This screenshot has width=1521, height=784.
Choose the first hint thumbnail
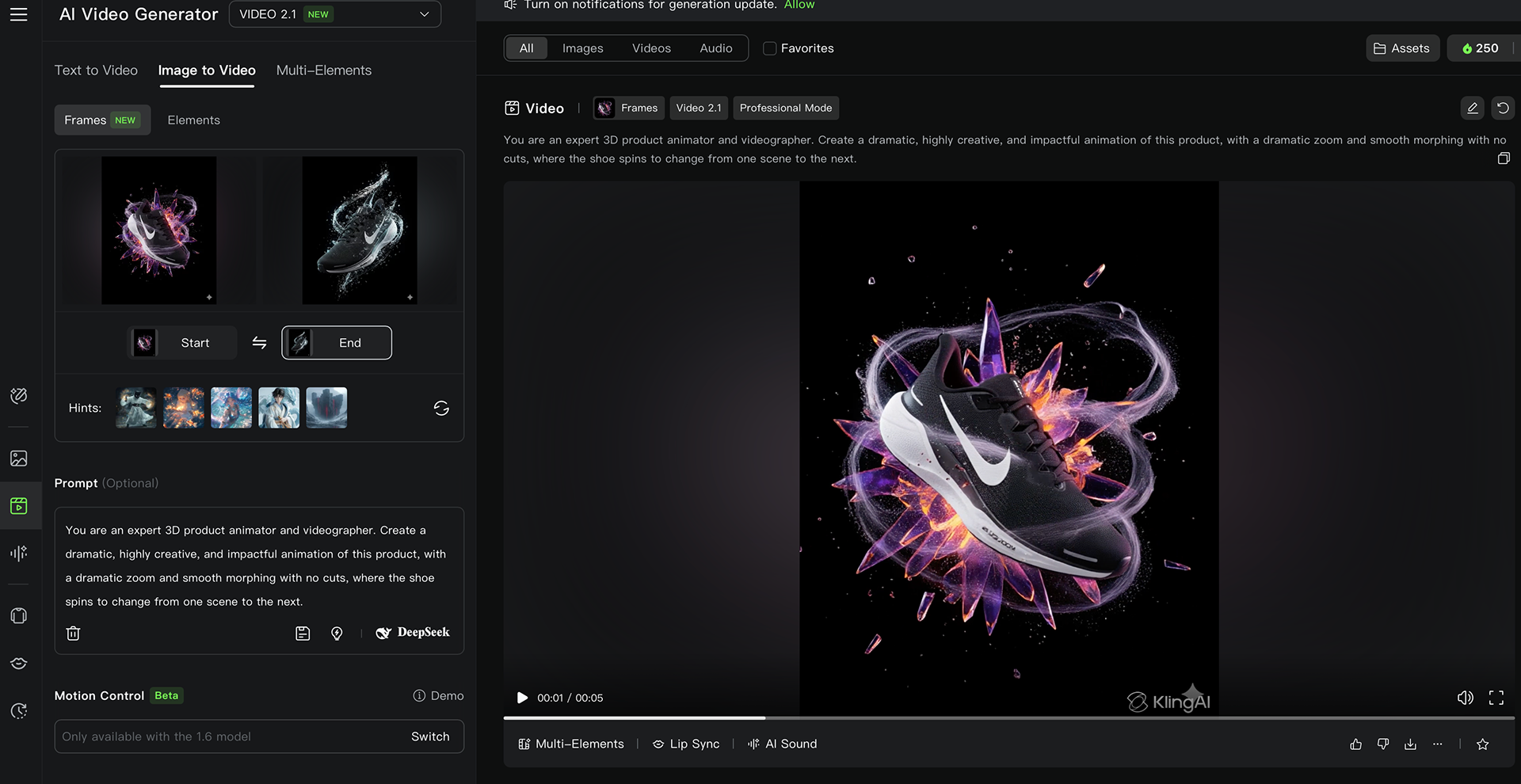tap(136, 408)
